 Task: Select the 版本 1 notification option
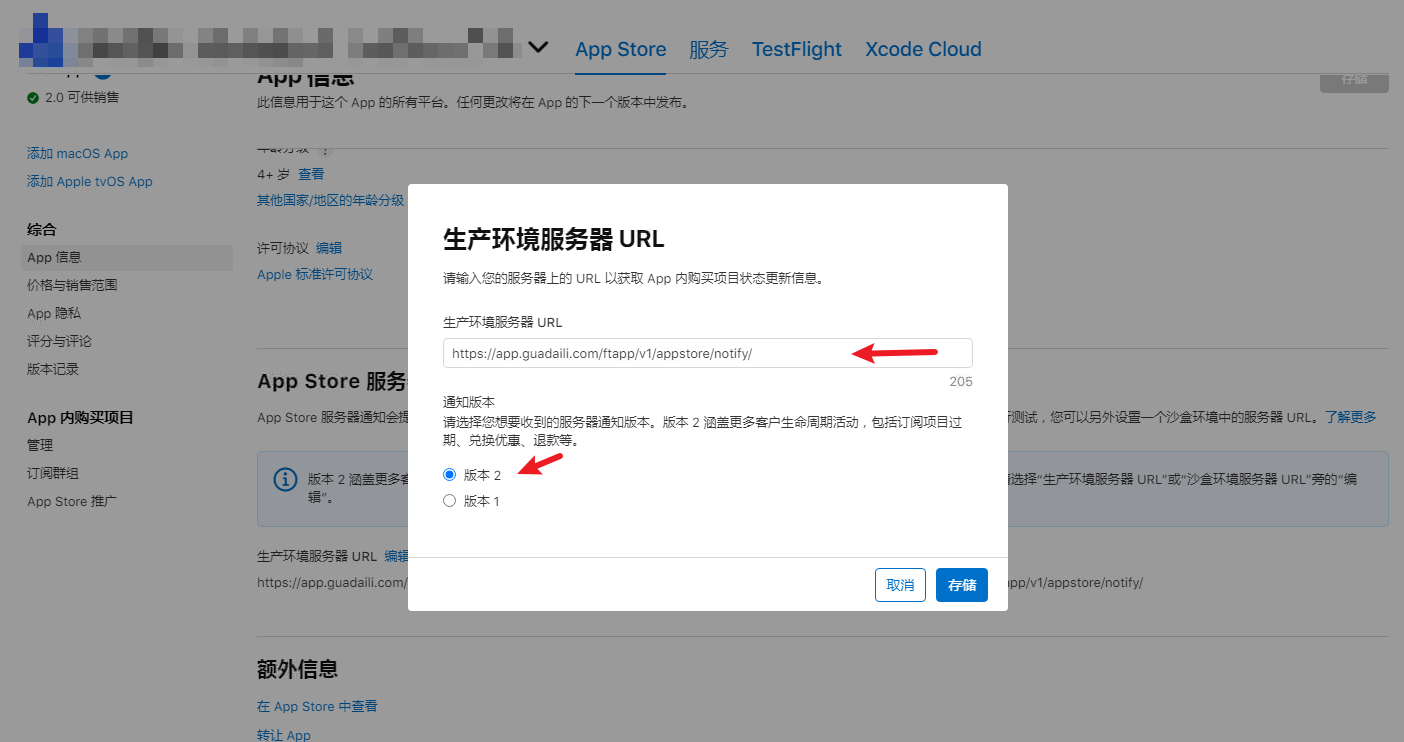pos(449,500)
